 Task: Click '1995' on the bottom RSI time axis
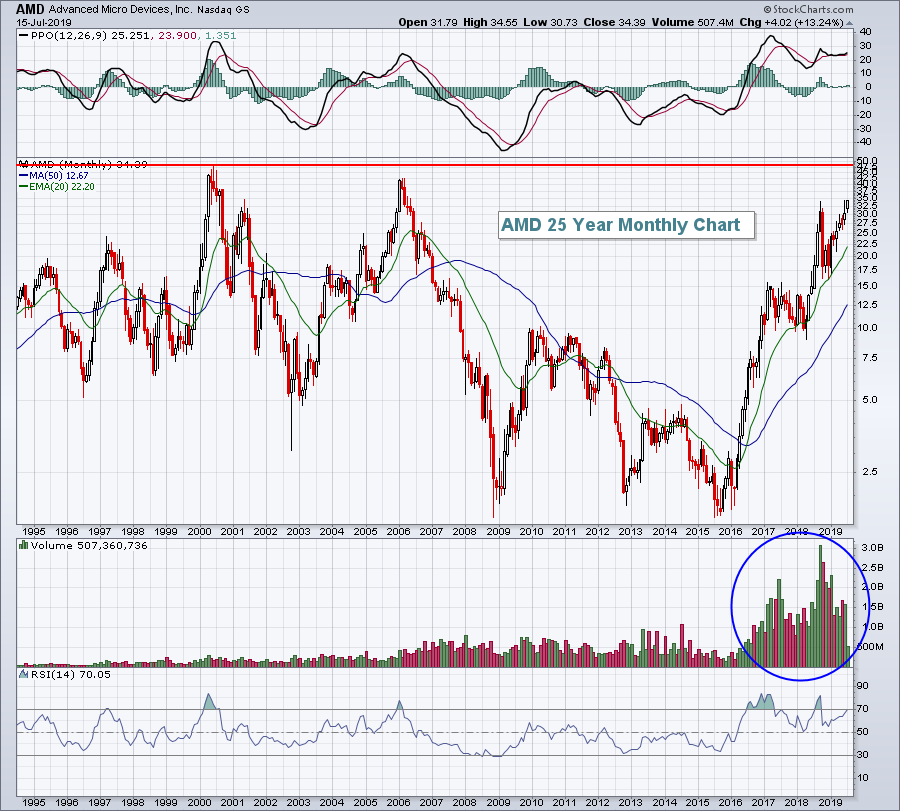pyautogui.click(x=33, y=802)
